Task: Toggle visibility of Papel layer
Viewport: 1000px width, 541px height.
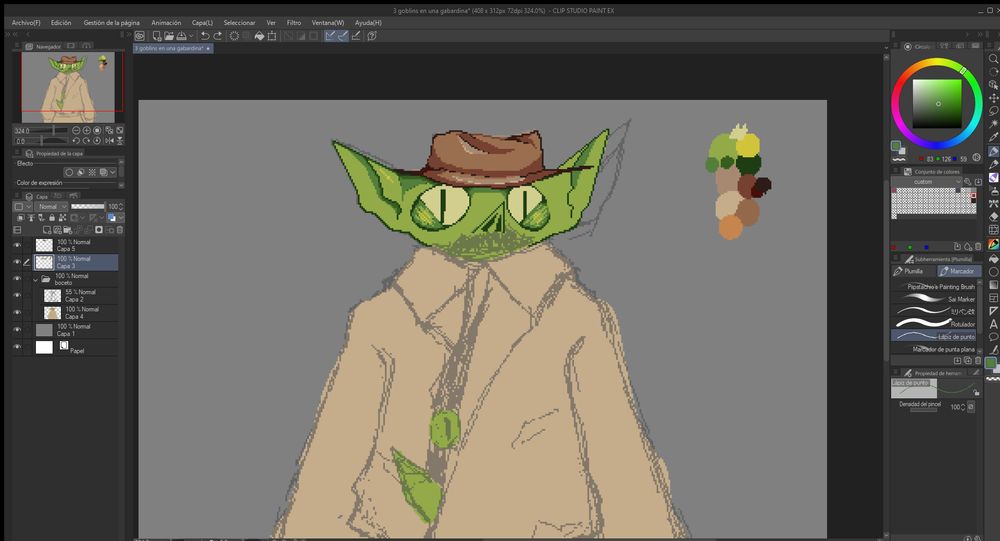Action: pos(17,347)
